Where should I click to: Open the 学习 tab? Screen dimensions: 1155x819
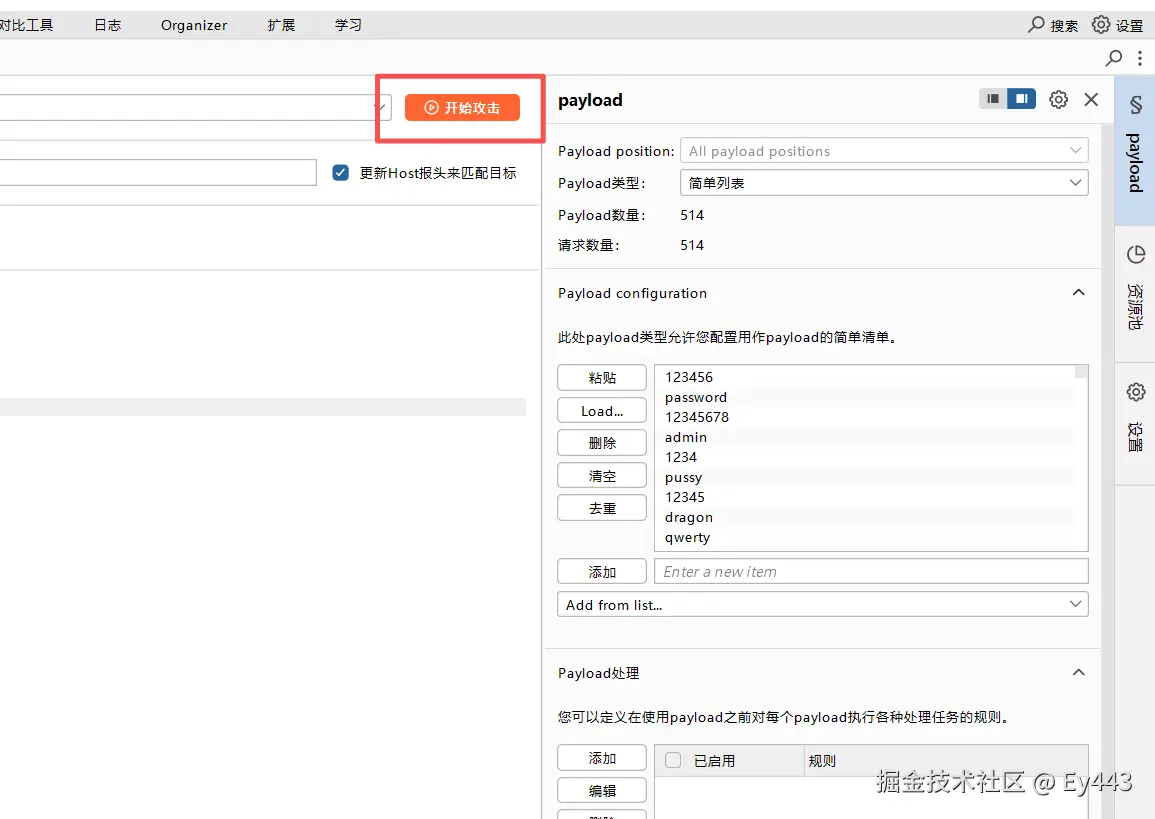point(348,25)
